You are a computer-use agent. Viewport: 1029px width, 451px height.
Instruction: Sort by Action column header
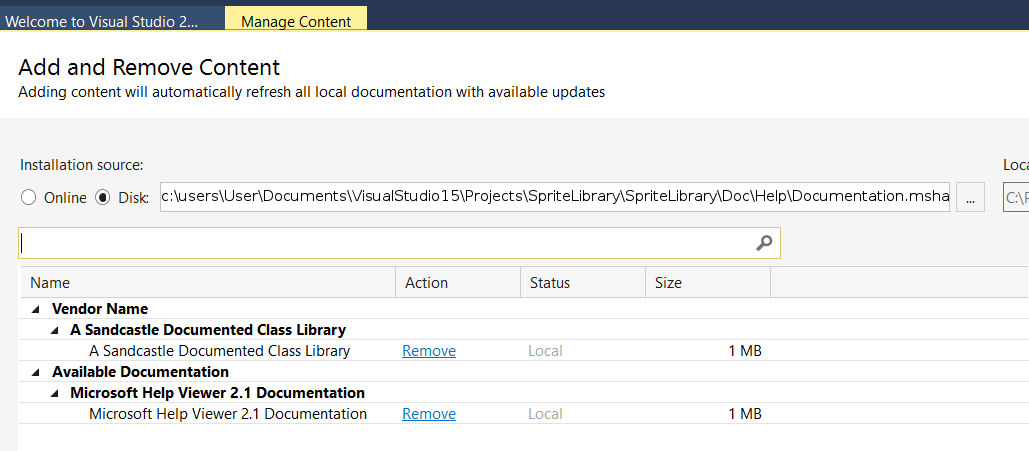coord(458,283)
